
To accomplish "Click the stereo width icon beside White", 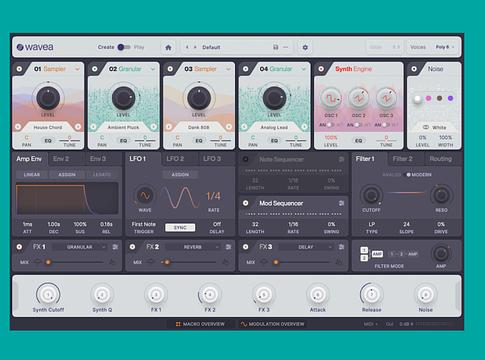I will (x=426, y=127).
